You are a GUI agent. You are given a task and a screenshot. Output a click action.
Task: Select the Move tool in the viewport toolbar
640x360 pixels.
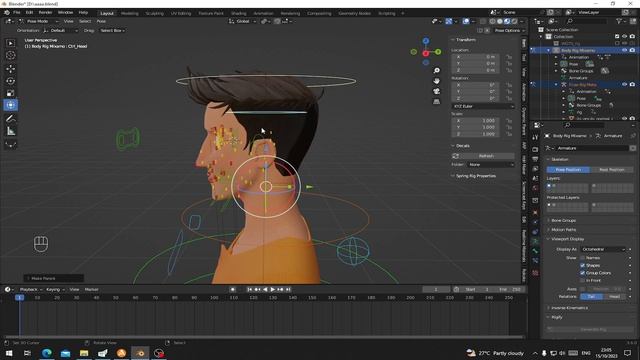tap(11, 69)
